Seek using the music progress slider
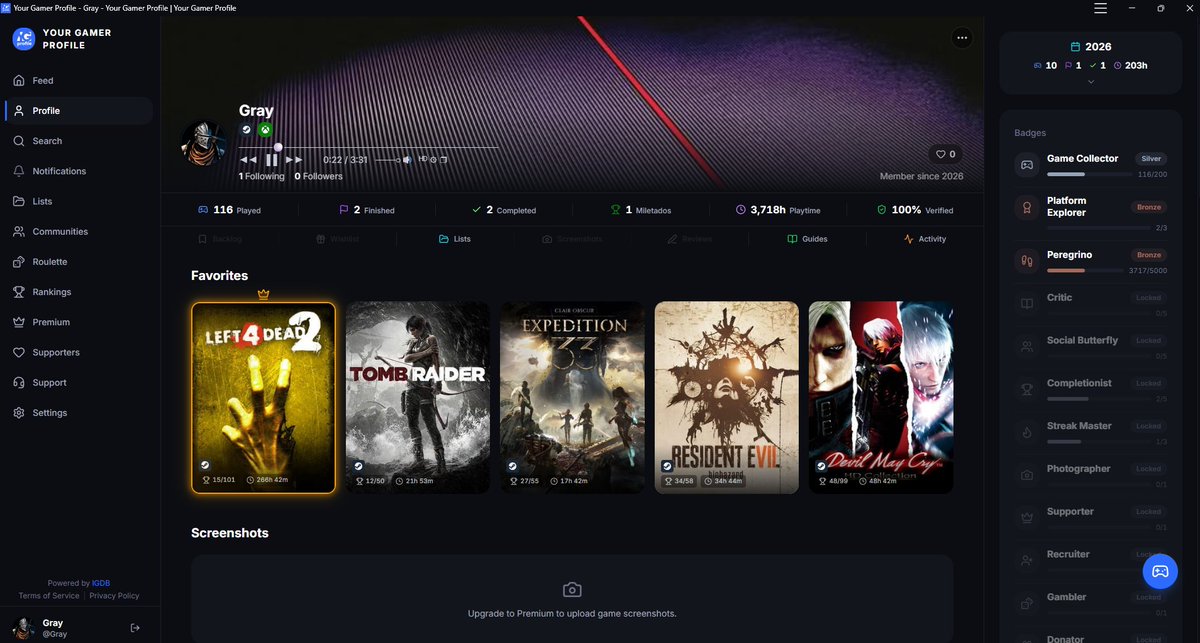 (368, 147)
